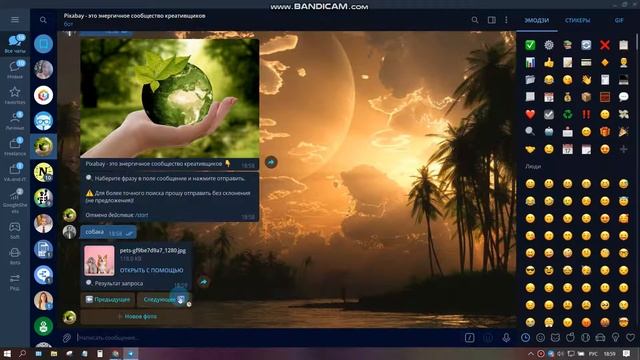Insert the red cross mark emoji
The height and width of the screenshot is (360, 640).
pyautogui.click(x=605, y=45)
